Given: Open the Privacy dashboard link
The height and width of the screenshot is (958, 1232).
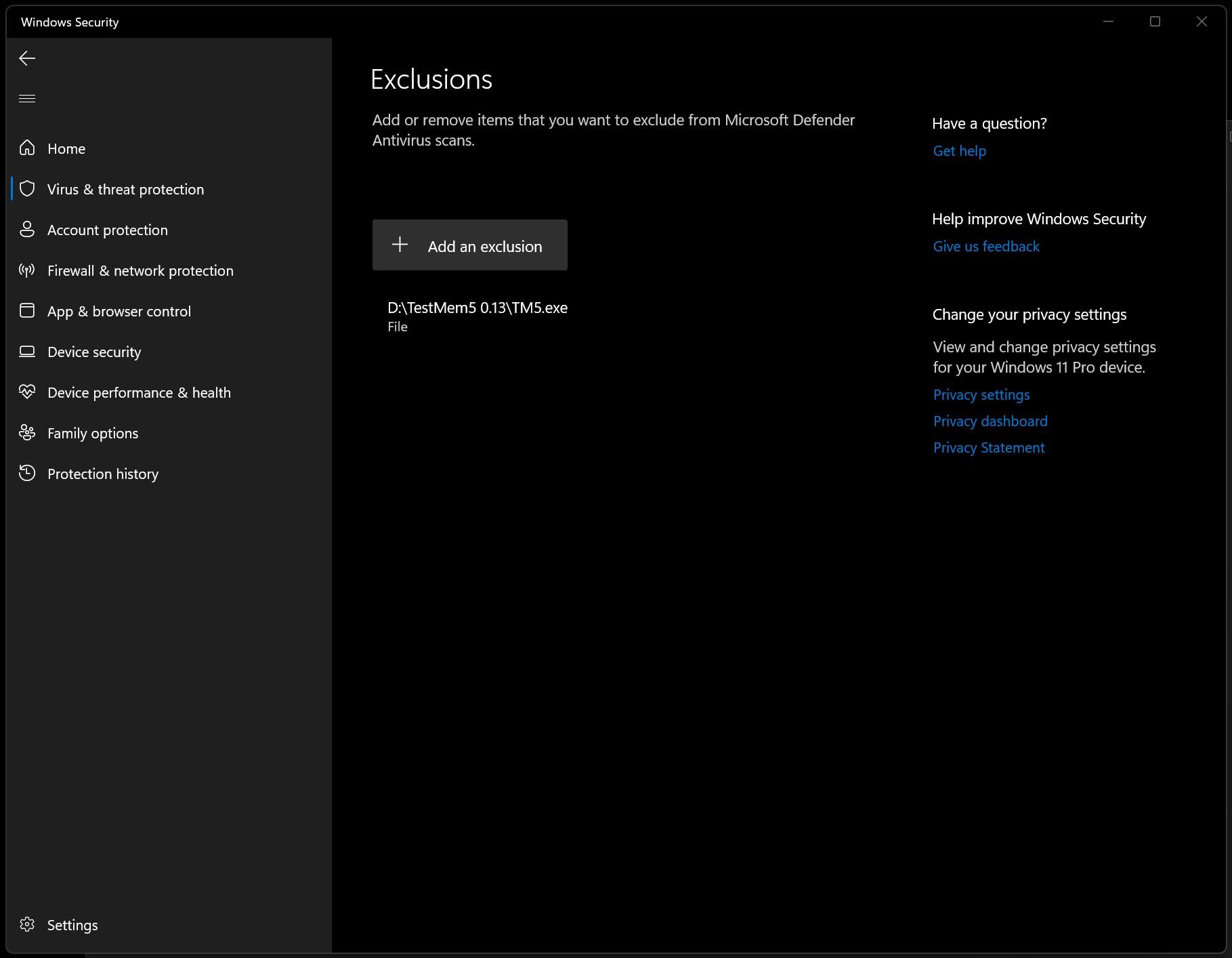Looking at the screenshot, I should pos(990,421).
